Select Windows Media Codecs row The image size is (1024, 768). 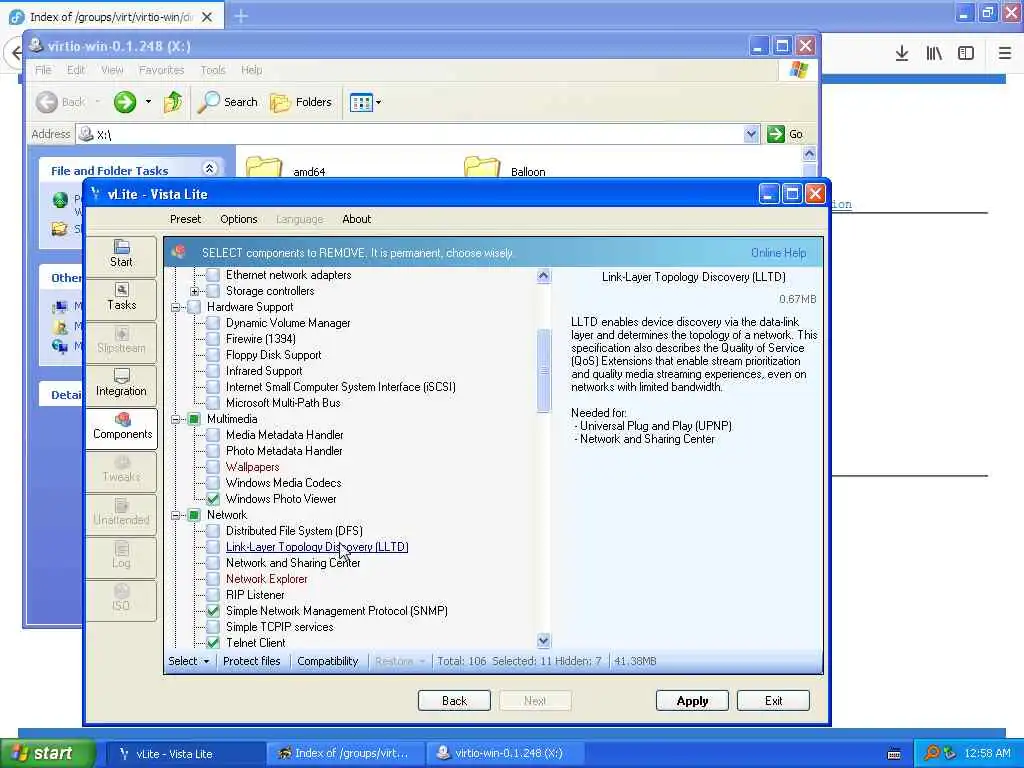pos(283,483)
